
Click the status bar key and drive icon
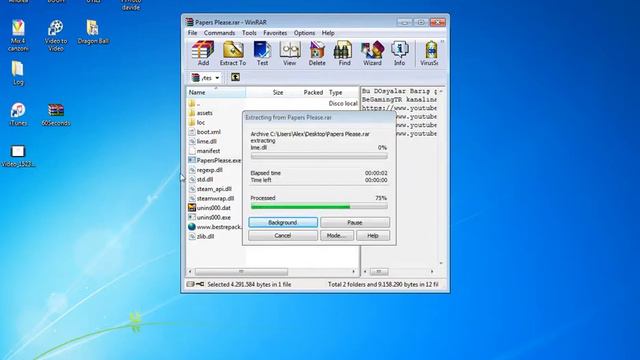click(195, 284)
